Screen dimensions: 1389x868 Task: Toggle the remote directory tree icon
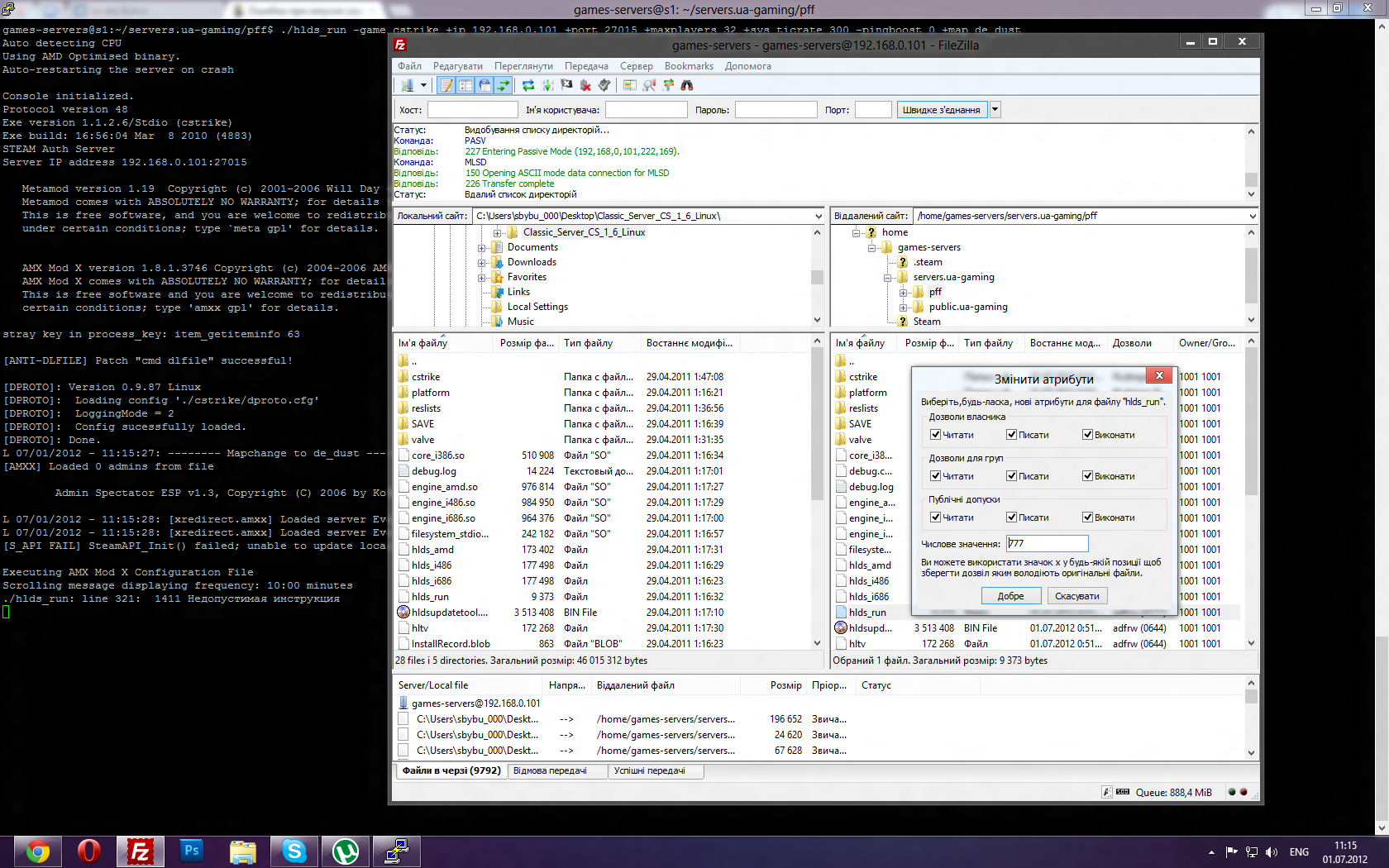[484, 85]
